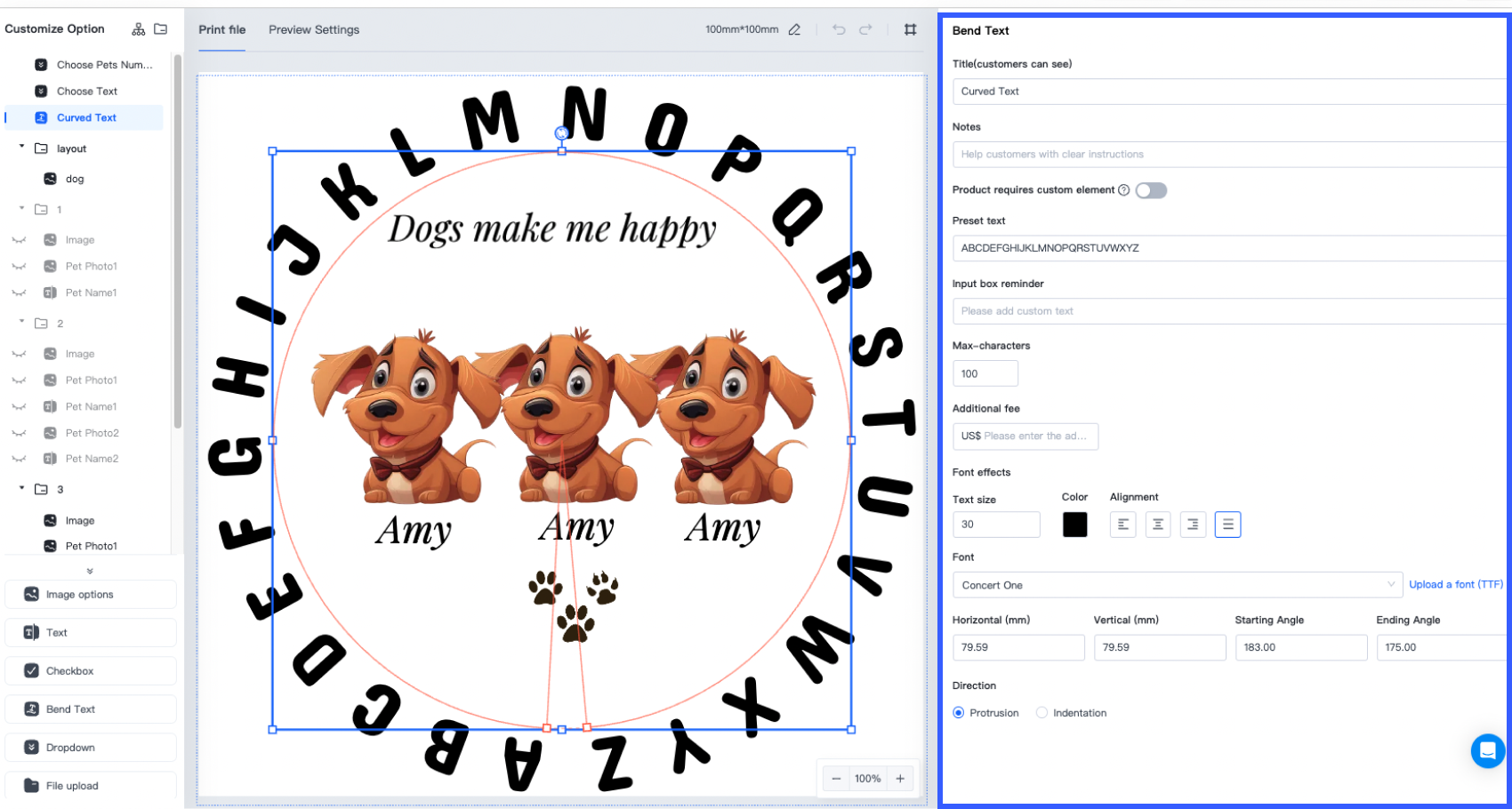Viewport: 1512px width, 809px height.
Task: Open the hierarchy tree icon beside Customize Option
Action: [x=139, y=29]
